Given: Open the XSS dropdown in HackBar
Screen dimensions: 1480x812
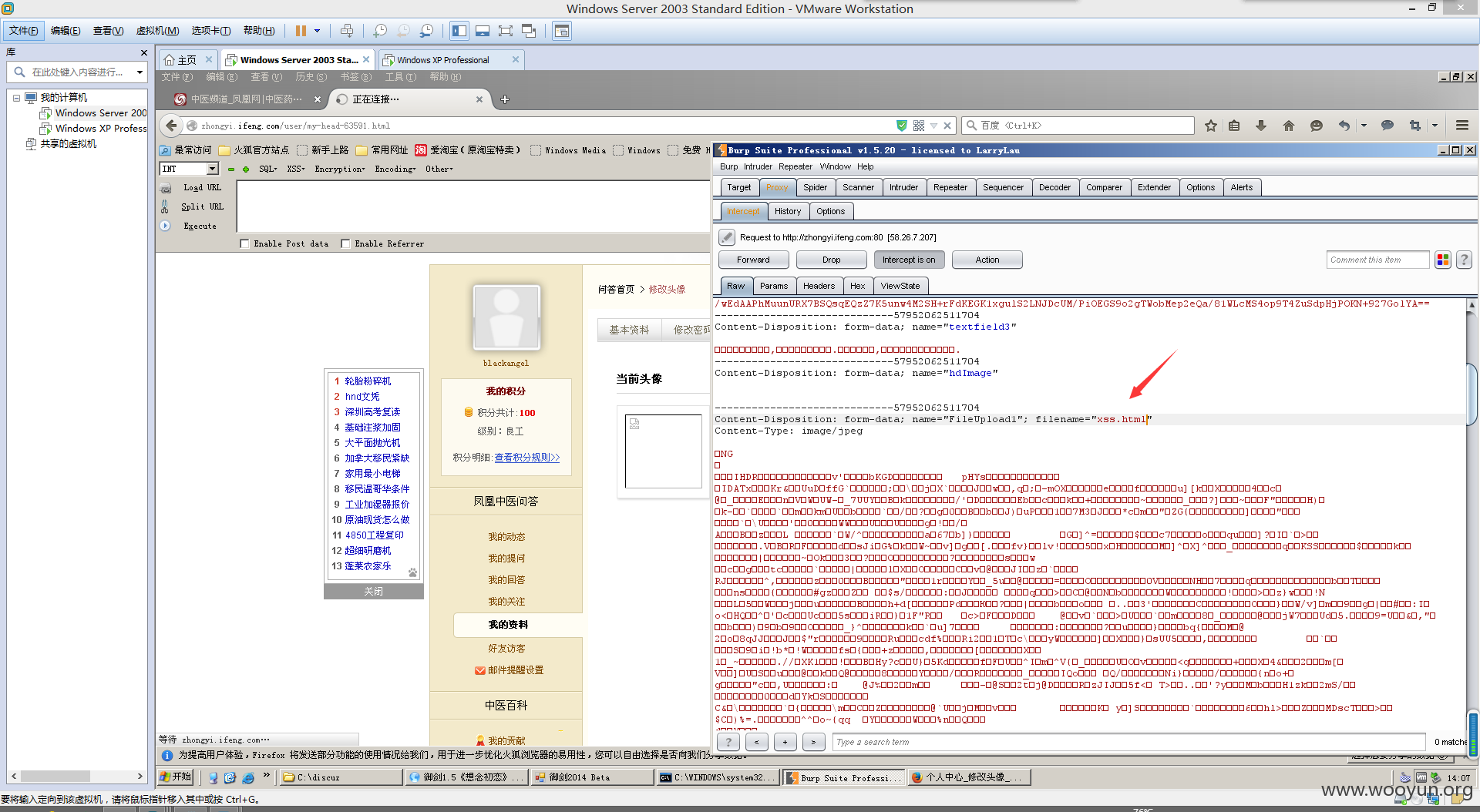Looking at the screenshot, I should (x=296, y=169).
